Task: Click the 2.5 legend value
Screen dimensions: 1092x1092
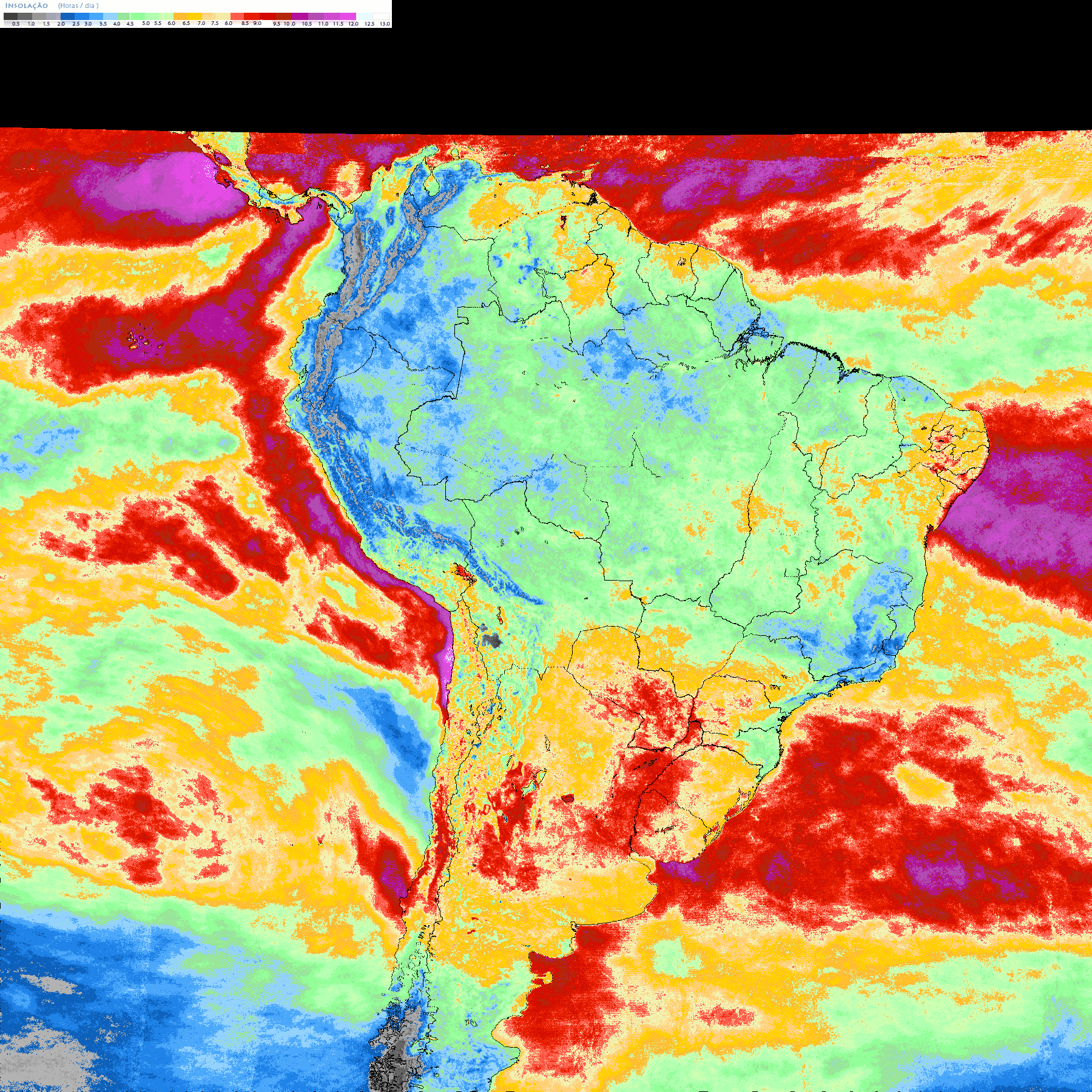Action: click(x=76, y=24)
